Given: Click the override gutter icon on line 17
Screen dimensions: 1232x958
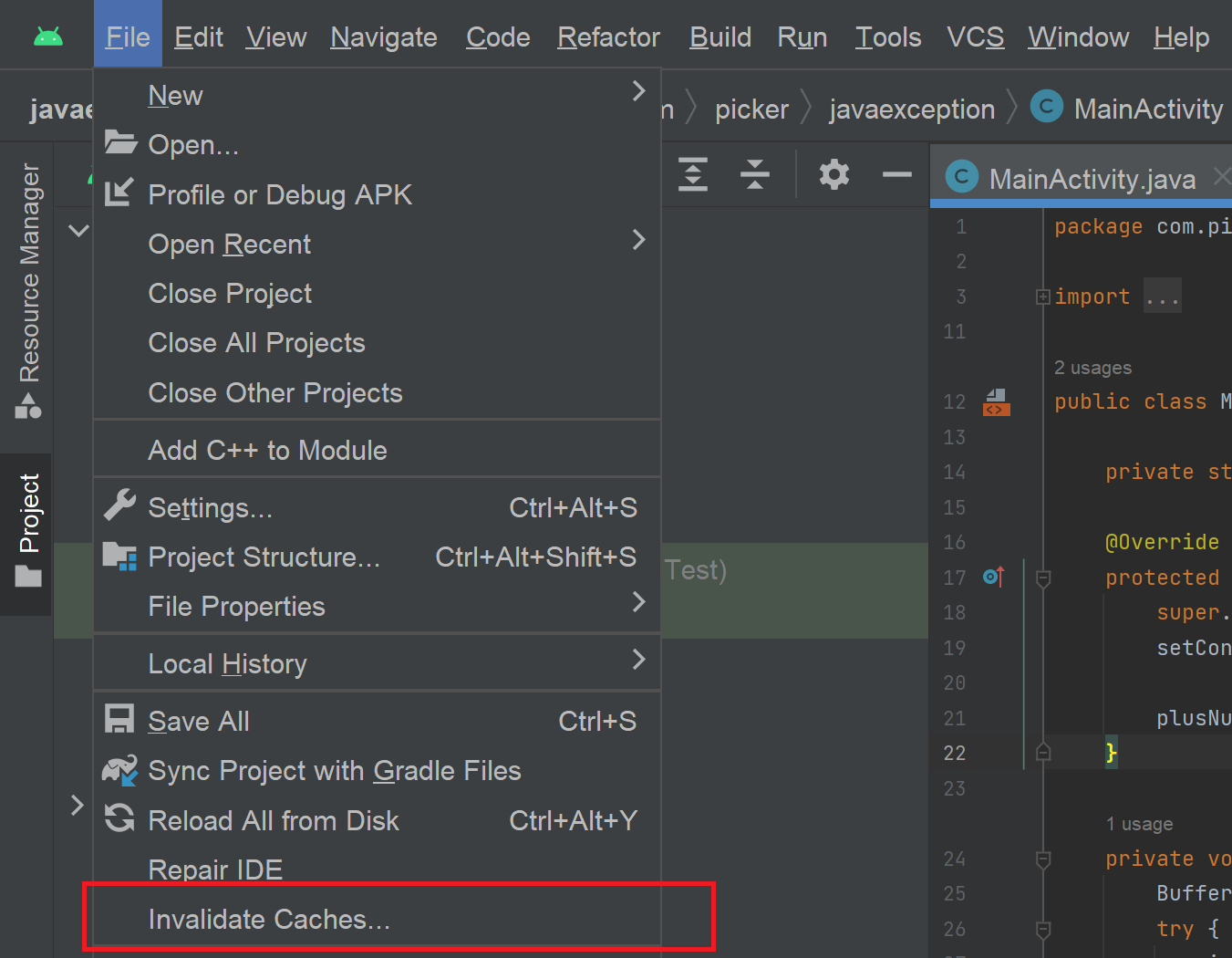Looking at the screenshot, I should pos(994,577).
